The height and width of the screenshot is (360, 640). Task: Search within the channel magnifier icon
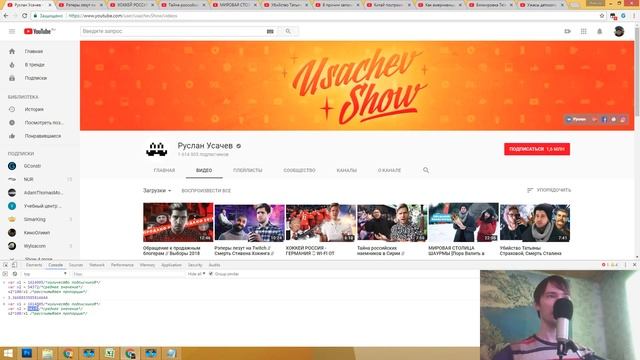coord(426,170)
